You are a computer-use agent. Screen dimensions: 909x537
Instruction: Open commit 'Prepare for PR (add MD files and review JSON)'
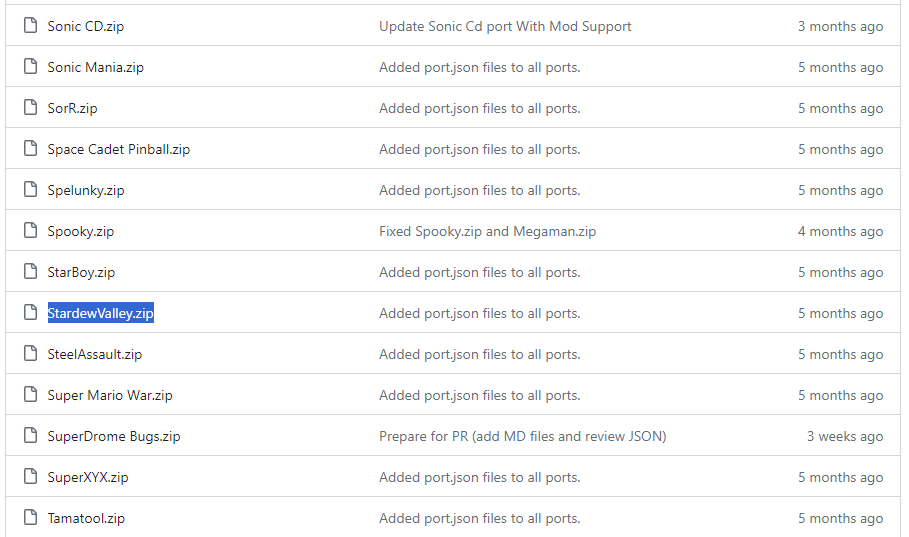pyautogui.click(x=522, y=436)
